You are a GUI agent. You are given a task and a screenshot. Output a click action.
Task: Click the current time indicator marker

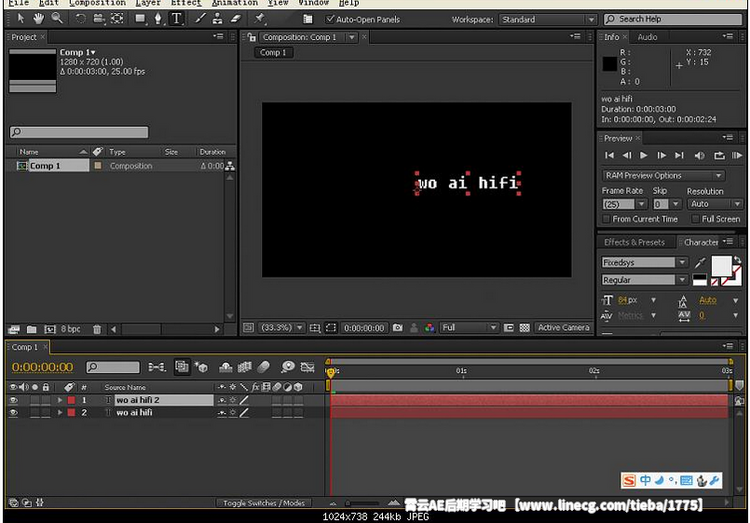[x=331, y=372]
